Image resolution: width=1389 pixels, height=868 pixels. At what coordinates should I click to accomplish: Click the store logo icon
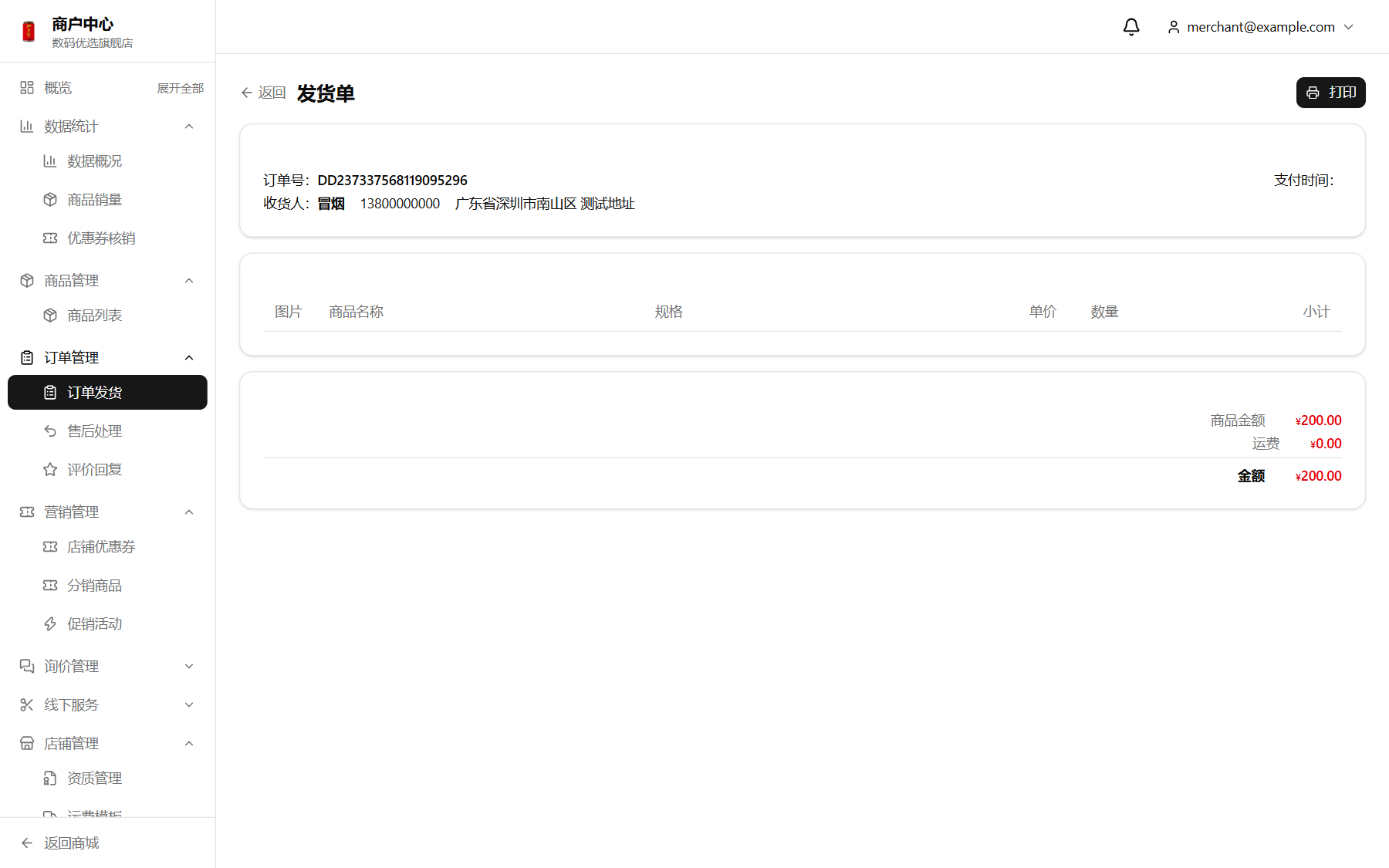pos(29,32)
